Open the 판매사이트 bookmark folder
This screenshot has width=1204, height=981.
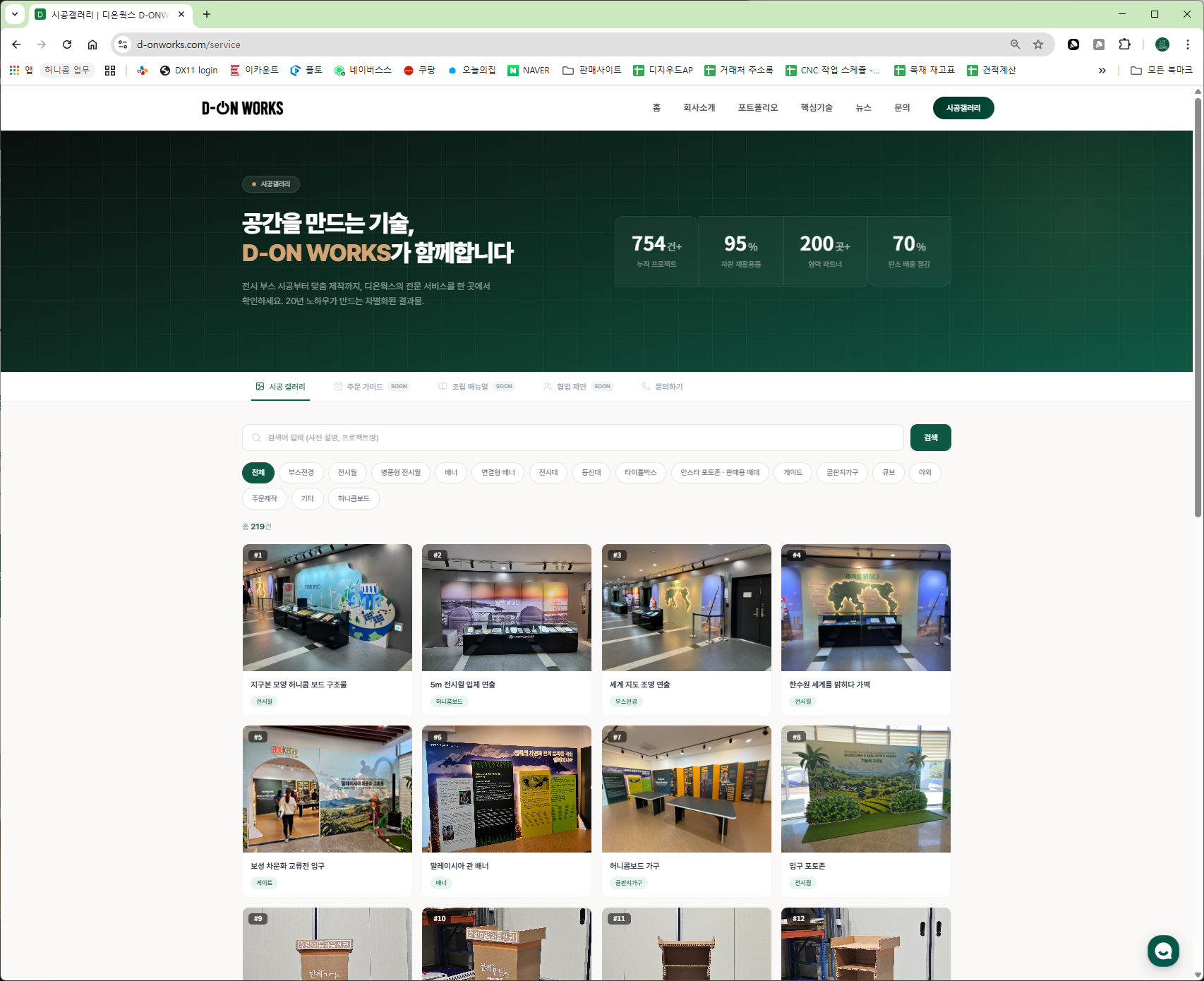[x=592, y=71]
